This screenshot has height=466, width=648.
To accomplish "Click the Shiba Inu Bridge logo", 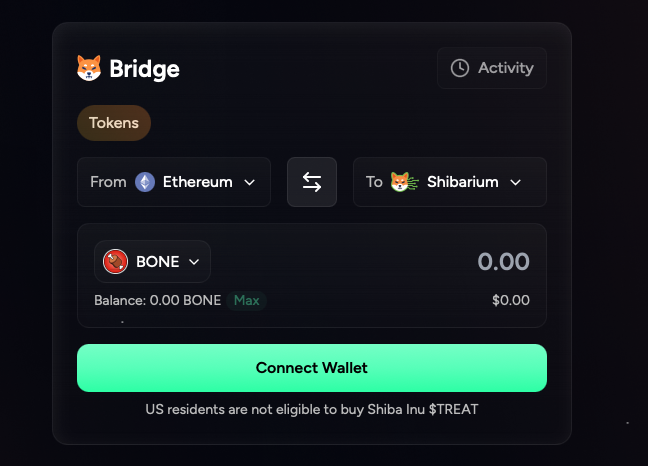I will coord(89,68).
